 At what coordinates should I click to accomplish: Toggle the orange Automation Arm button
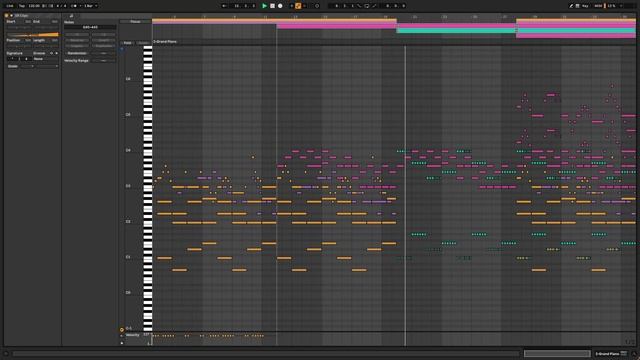click(298, 6)
